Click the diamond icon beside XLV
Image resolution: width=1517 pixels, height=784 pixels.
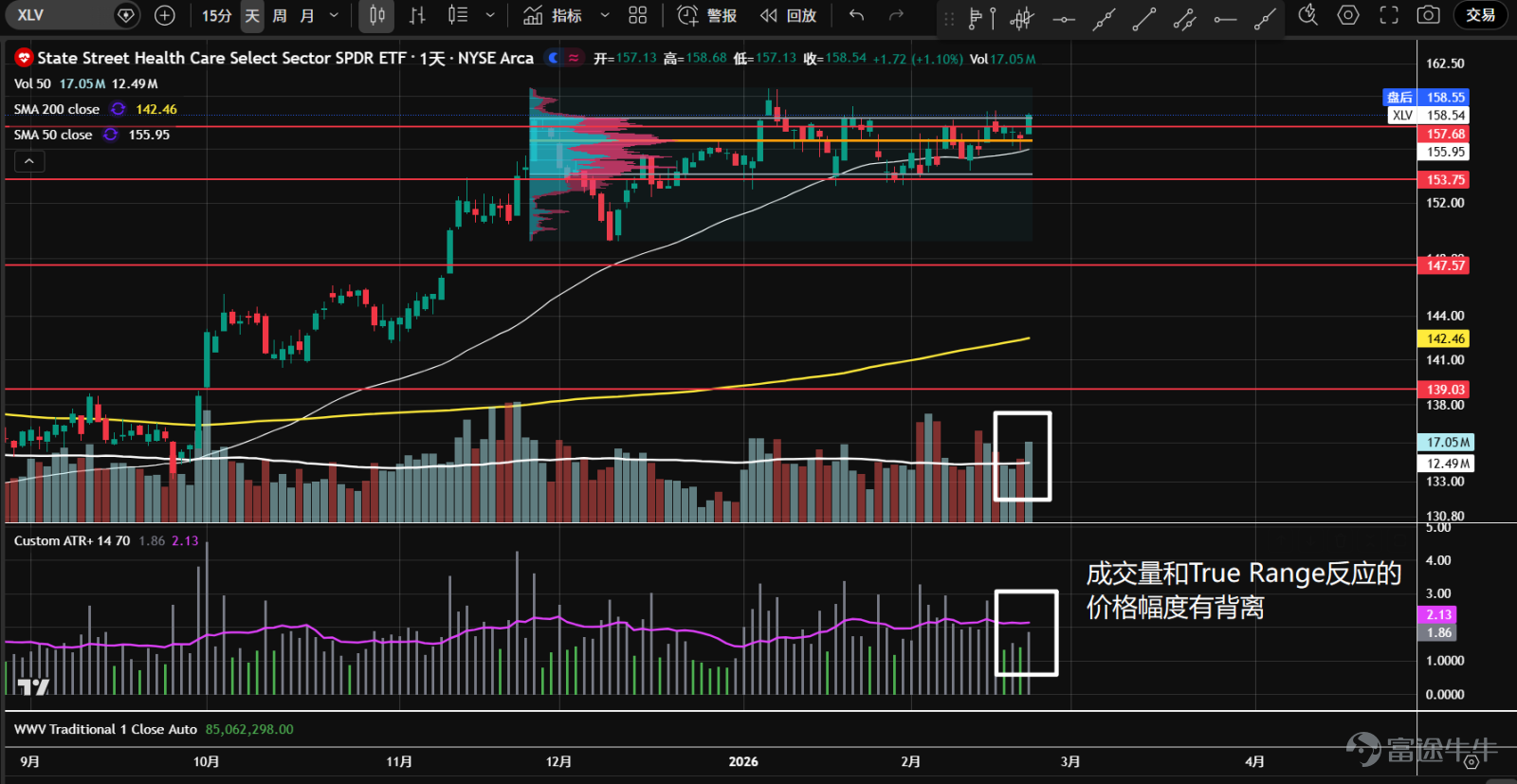[x=125, y=15]
